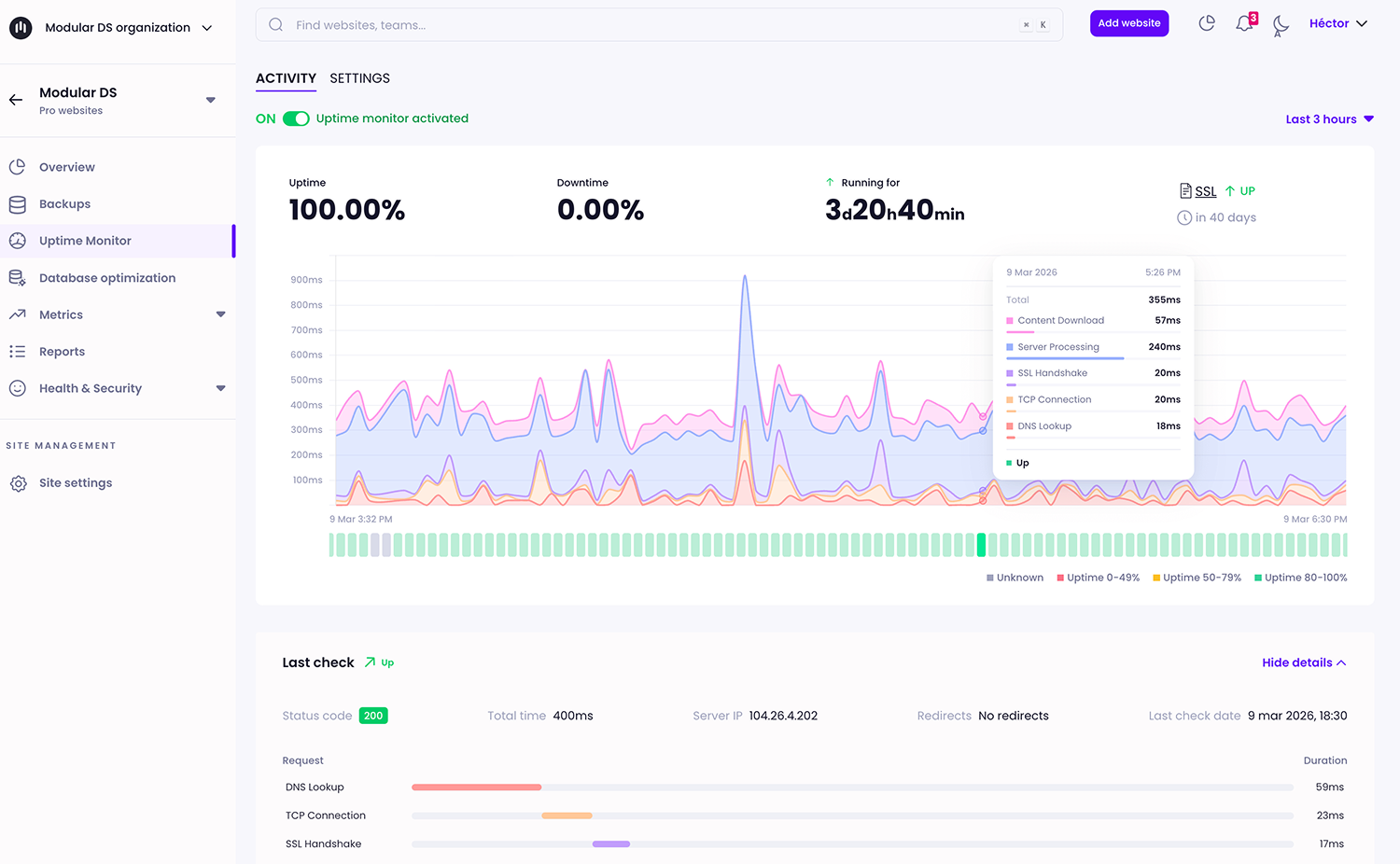
Task: Collapse details with Hide details control
Action: click(1303, 662)
